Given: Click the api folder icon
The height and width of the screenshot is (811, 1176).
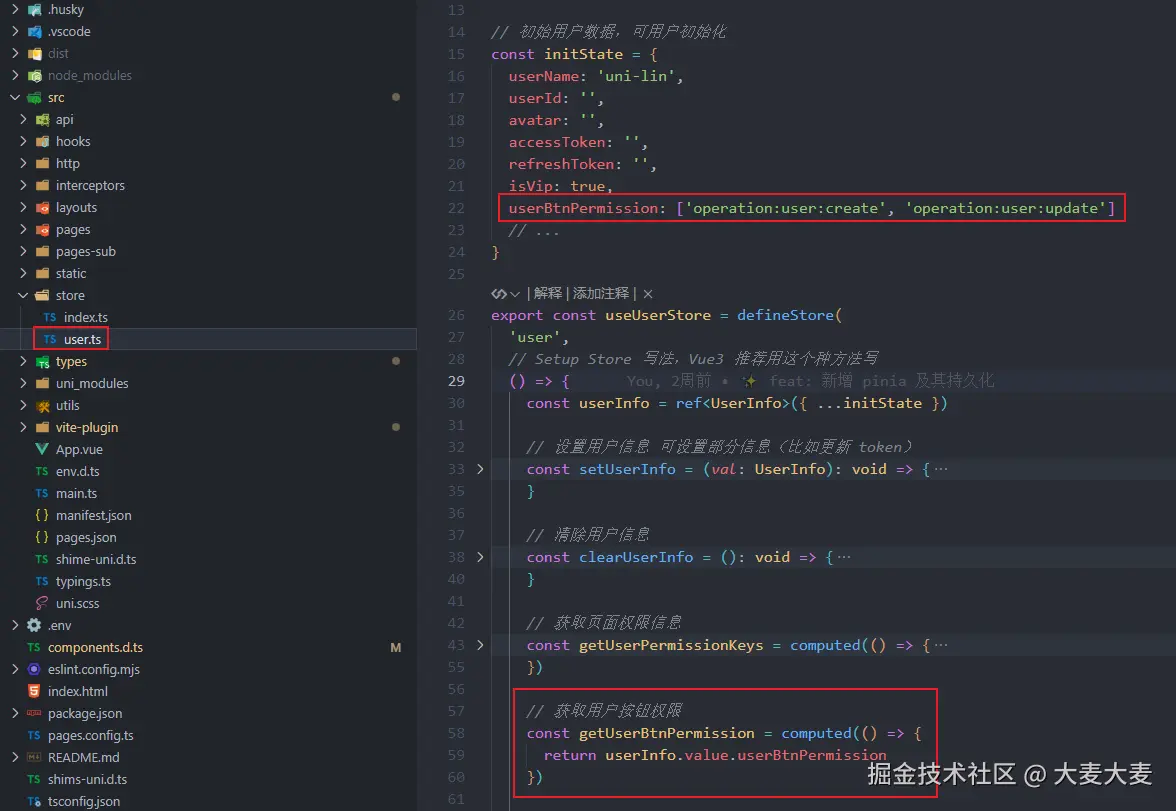Looking at the screenshot, I should click(43, 119).
